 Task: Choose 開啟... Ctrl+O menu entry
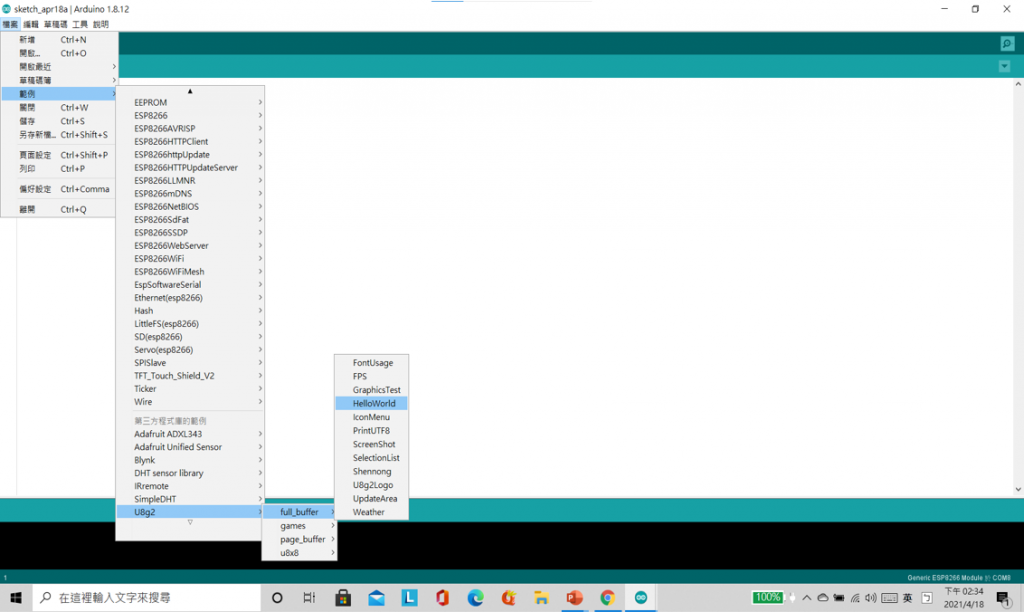point(59,54)
